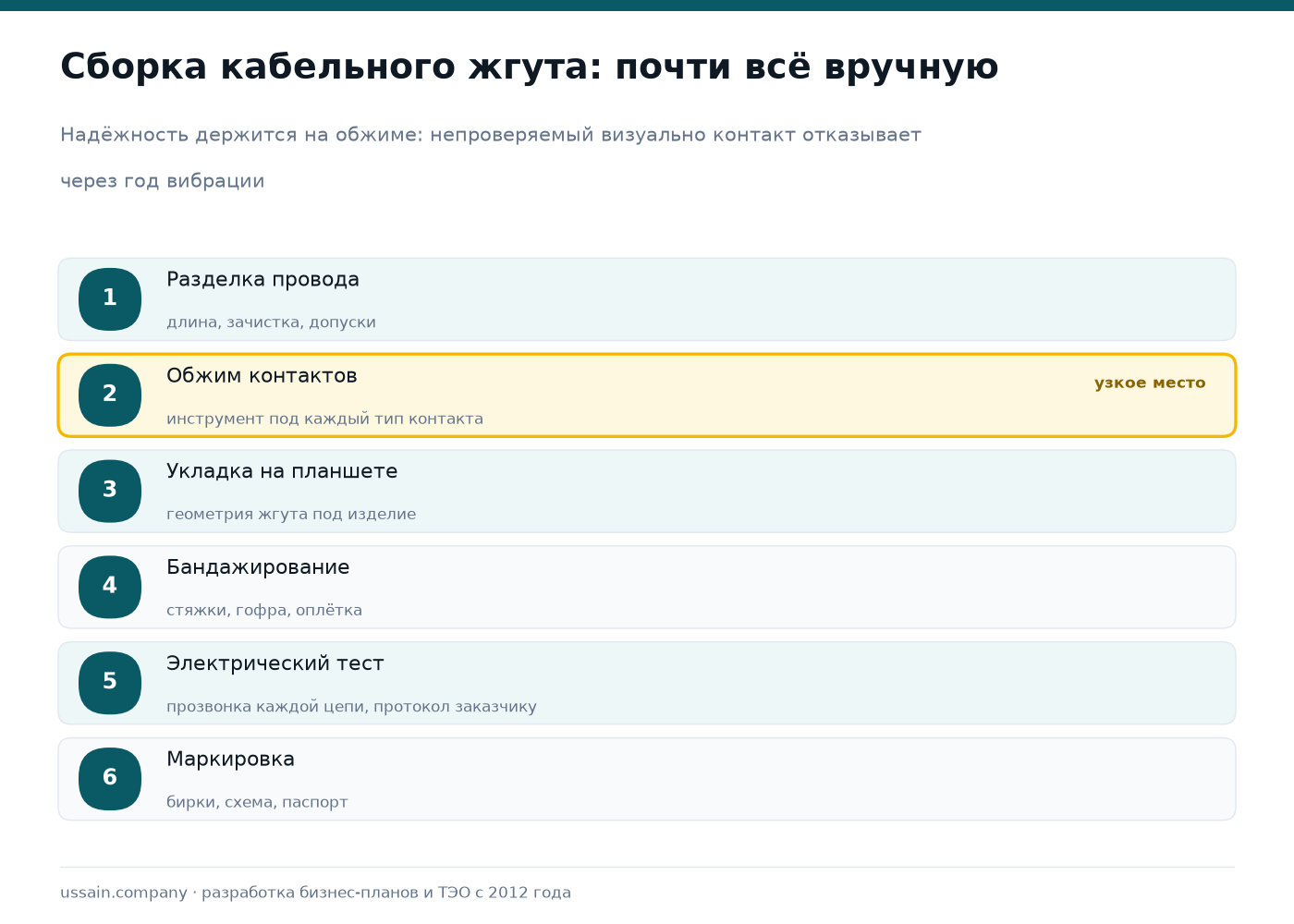Open the ussain.company footer link
1294x924 pixels.
(124, 893)
